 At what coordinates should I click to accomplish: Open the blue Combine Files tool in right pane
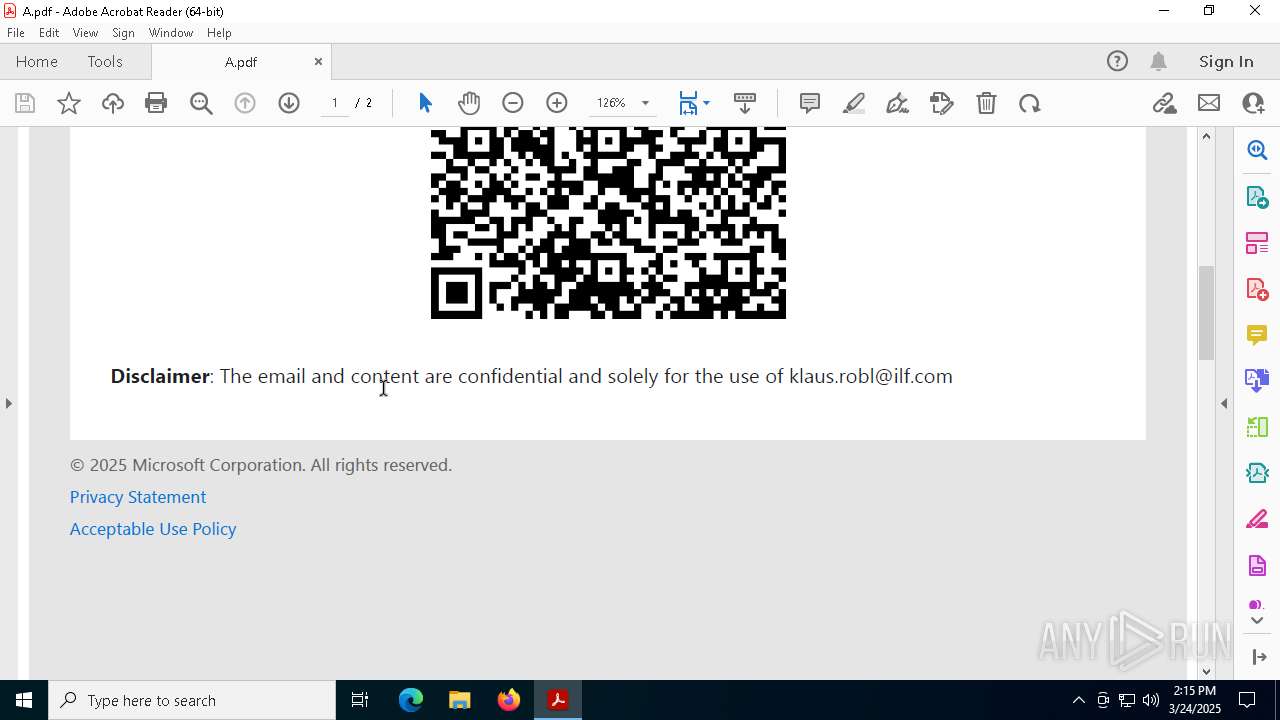1257,380
